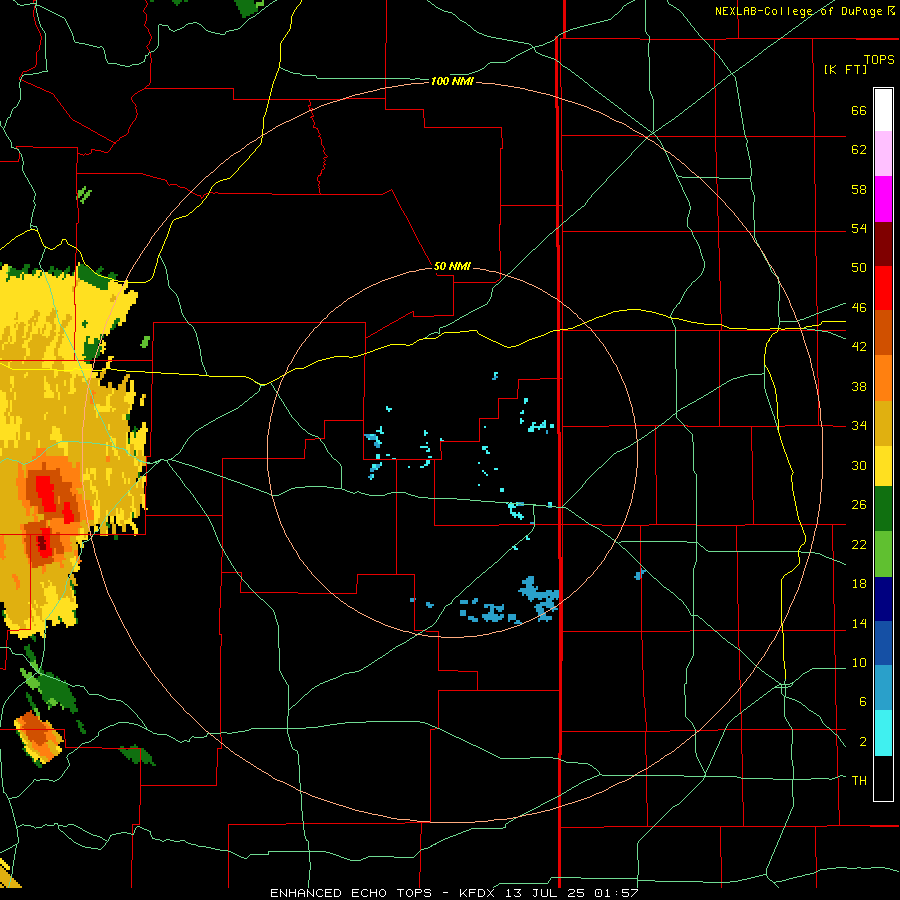Click the 50 value on the legend

pos(859,267)
